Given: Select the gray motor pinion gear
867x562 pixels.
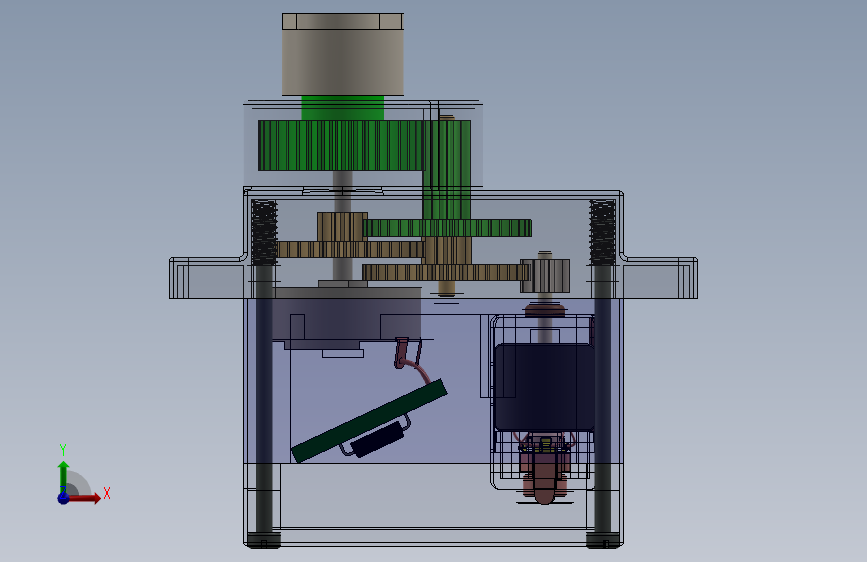Looking at the screenshot, I should point(545,276).
